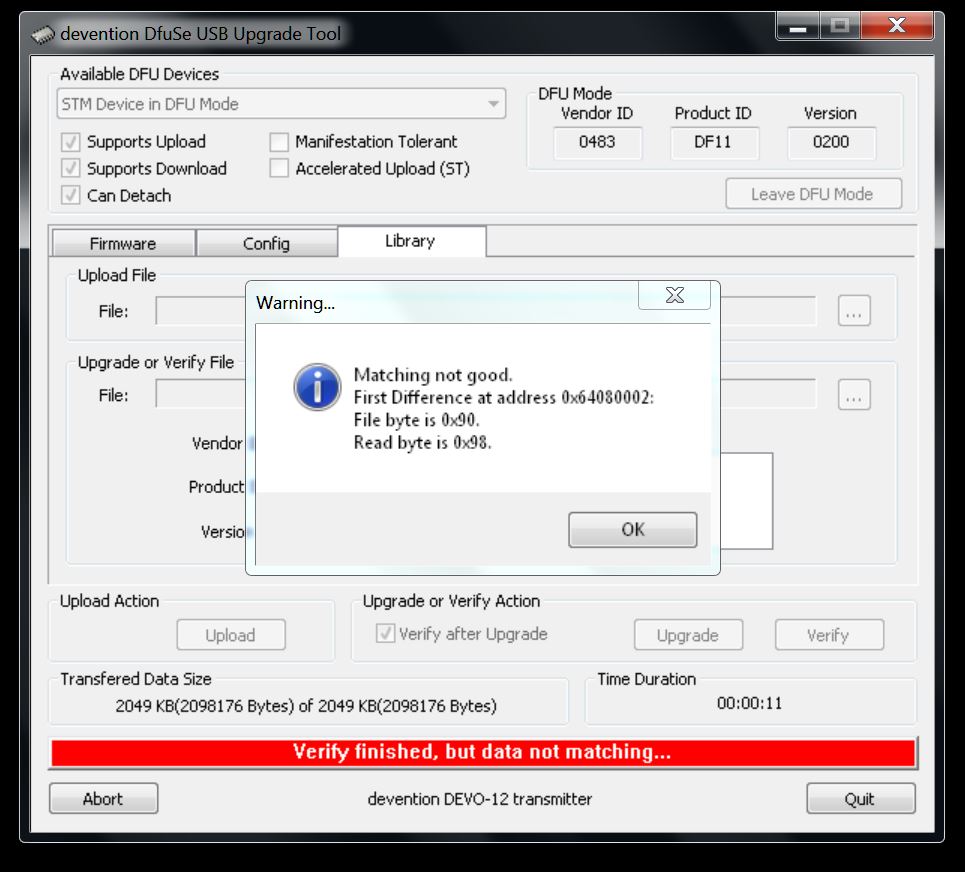The height and width of the screenshot is (872, 965).
Task: Click the Time Duration value 00:00:11
Action: [x=749, y=703]
